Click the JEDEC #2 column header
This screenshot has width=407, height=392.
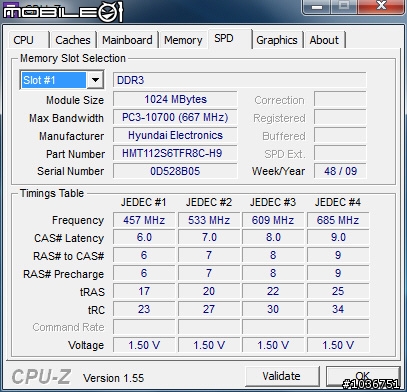tap(209, 202)
